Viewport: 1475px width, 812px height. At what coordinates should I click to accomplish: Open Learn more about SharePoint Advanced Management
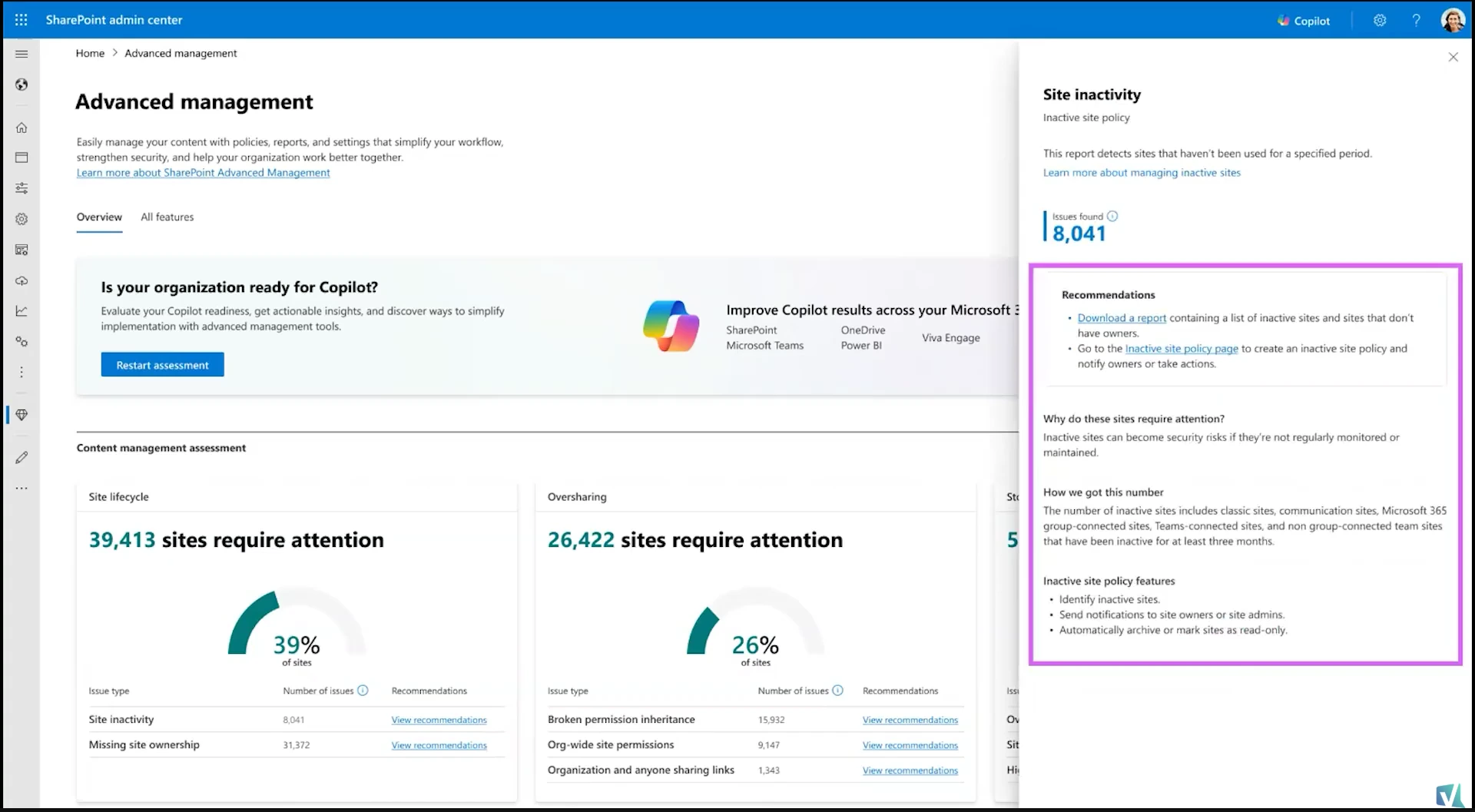coord(203,173)
